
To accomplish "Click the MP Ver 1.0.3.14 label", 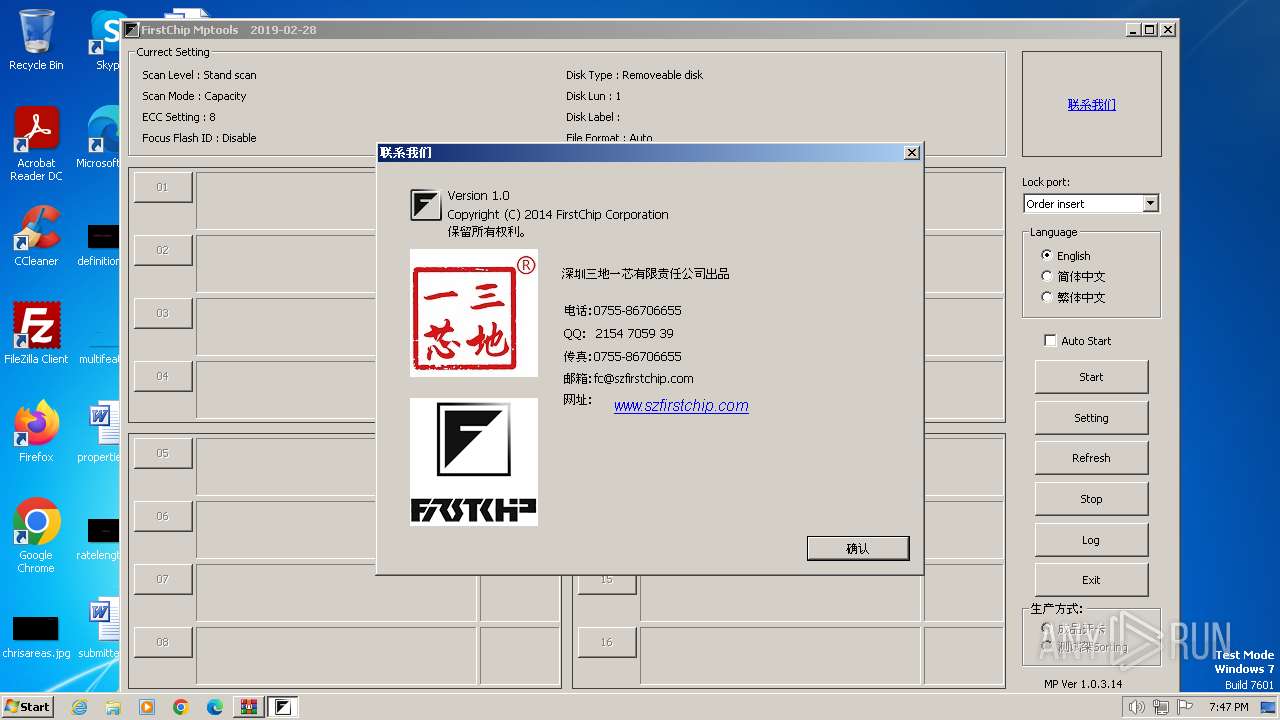I will (1083, 684).
